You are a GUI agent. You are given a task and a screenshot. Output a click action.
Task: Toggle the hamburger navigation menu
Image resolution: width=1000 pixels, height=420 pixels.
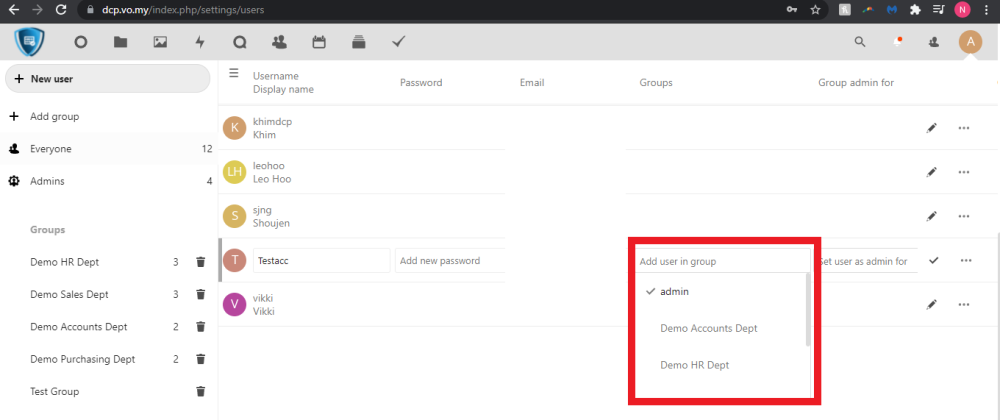[x=234, y=73]
